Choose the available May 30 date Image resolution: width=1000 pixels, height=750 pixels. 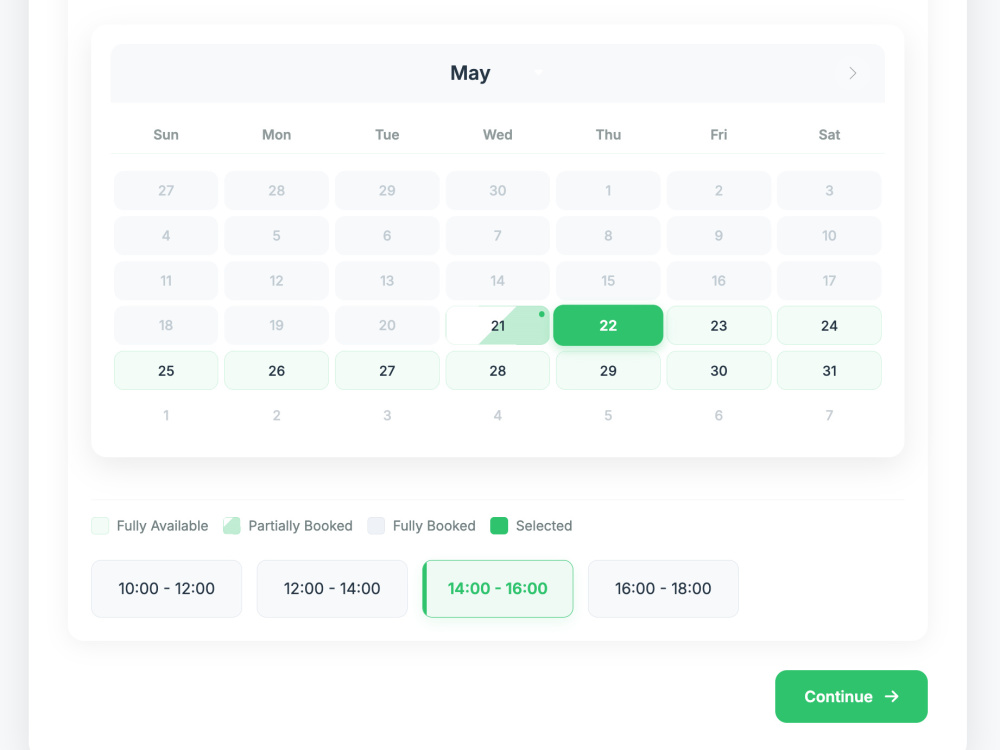click(719, 371)
